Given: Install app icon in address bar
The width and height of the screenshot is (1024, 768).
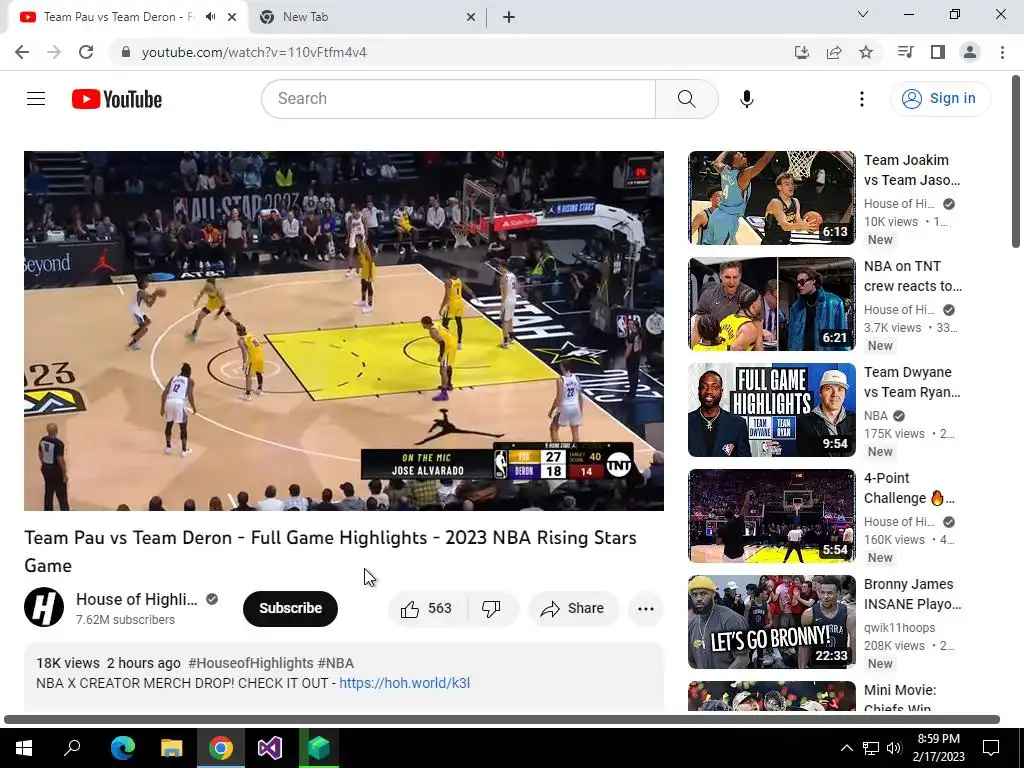Looking at the screenshot, I should coord(801,52).
